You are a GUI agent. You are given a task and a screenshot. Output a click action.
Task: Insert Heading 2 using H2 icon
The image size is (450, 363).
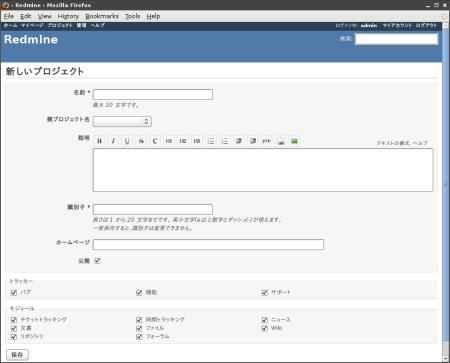183,141
